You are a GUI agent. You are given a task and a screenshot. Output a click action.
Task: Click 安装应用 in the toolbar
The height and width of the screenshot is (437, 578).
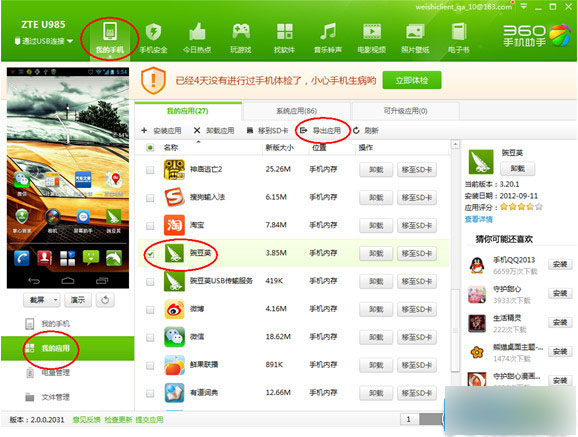161,131
